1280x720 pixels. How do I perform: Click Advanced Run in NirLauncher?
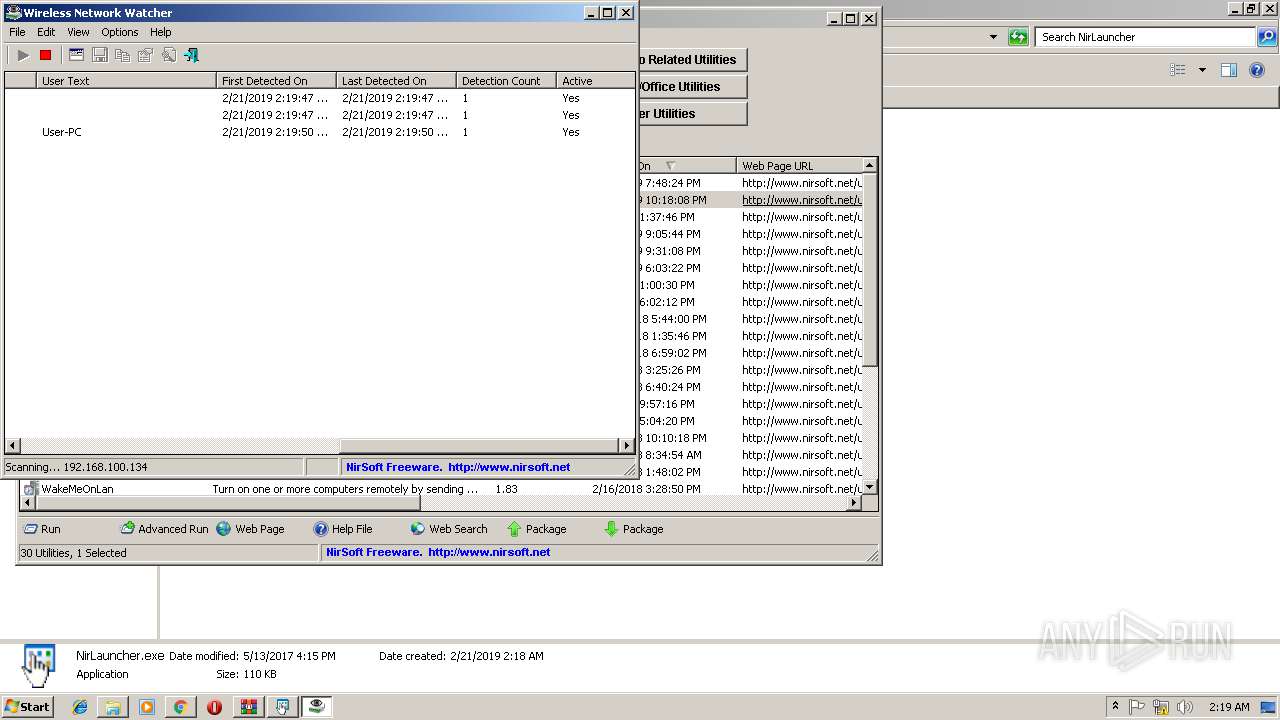164,529
